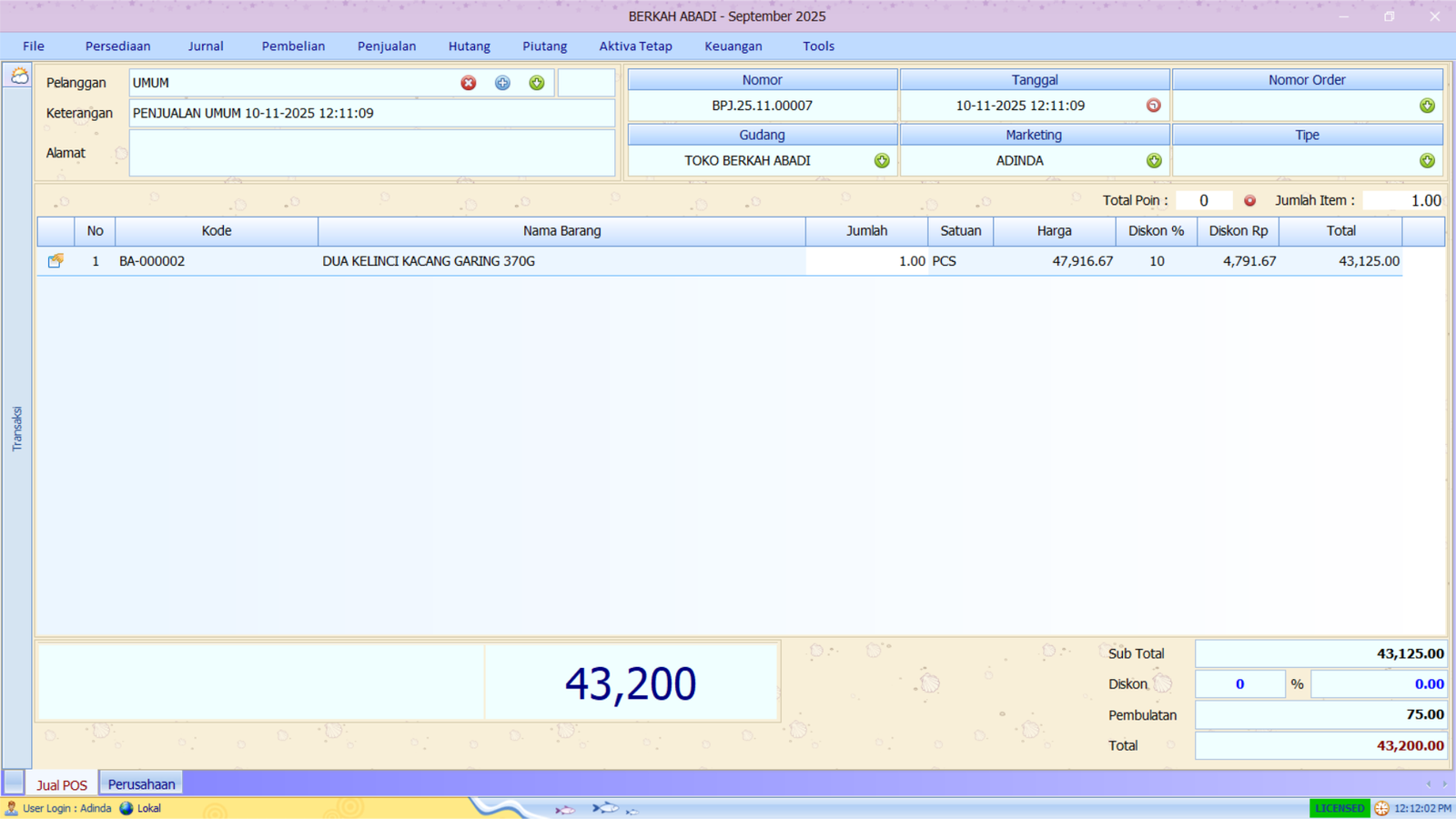Open the Tipe selection list
The height and width of the screenshot is (819, 1456).
point(1427,161)
